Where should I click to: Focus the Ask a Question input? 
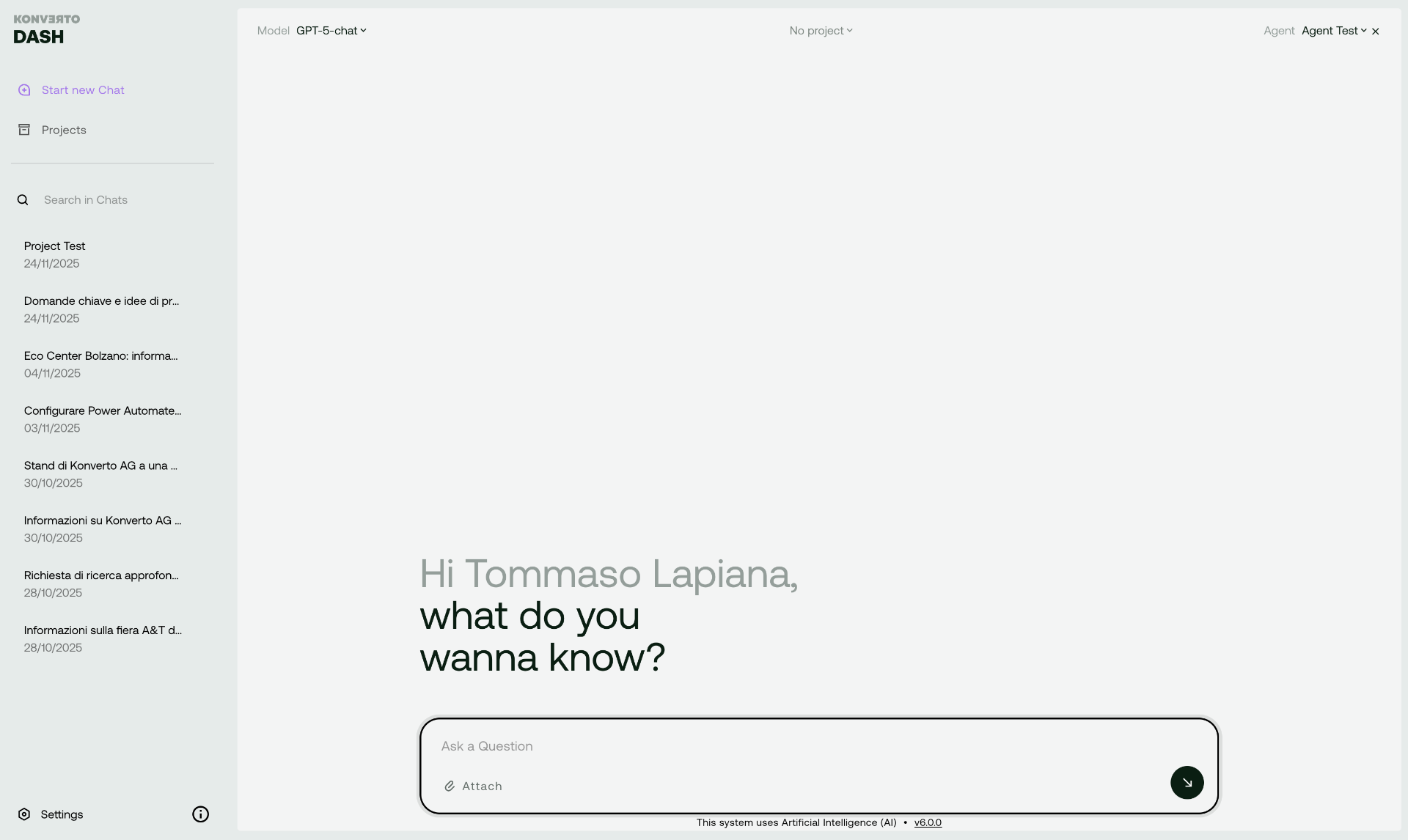[x=818, y=746]
